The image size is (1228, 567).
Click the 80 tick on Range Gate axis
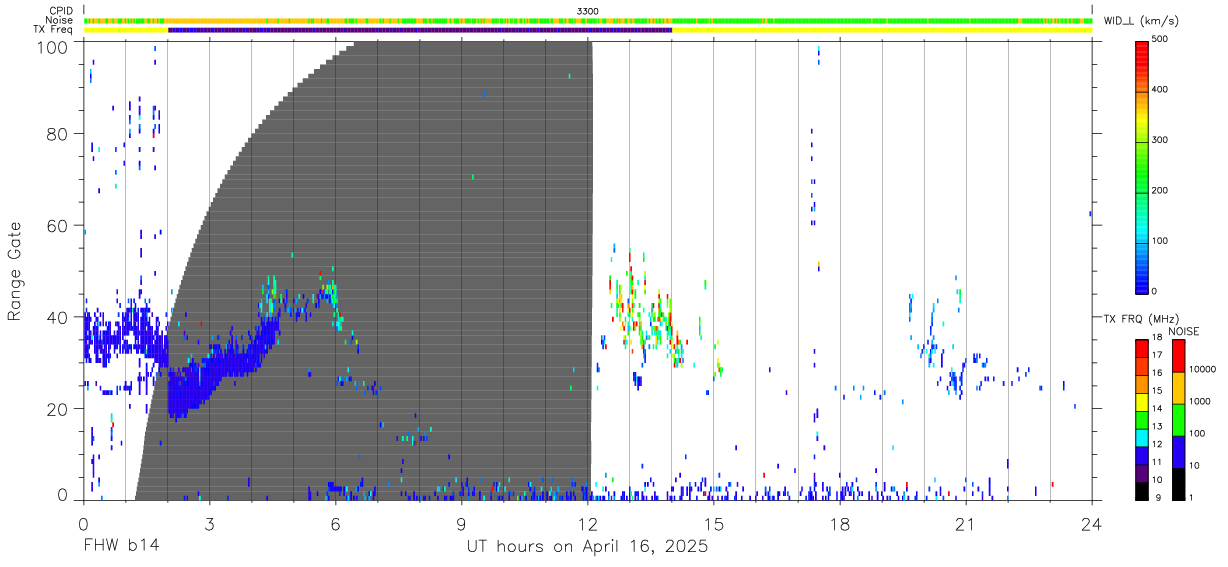point(57,134)
